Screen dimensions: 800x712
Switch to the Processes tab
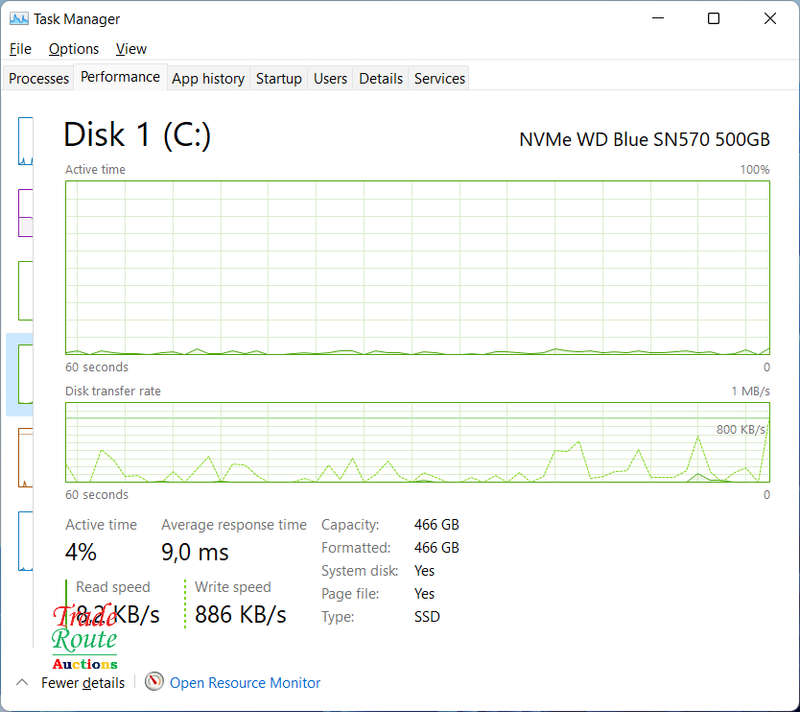(x=39, y=79)
